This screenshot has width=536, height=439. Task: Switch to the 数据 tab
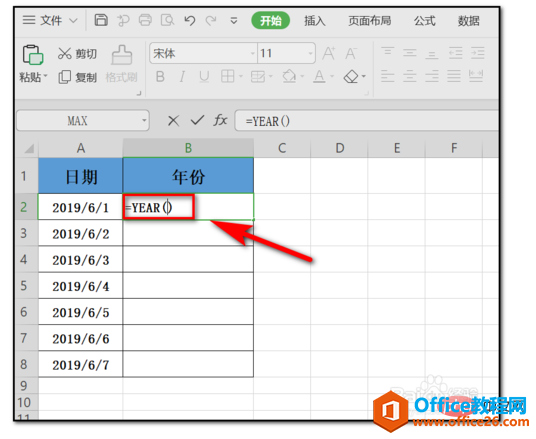tap(469, 21)
